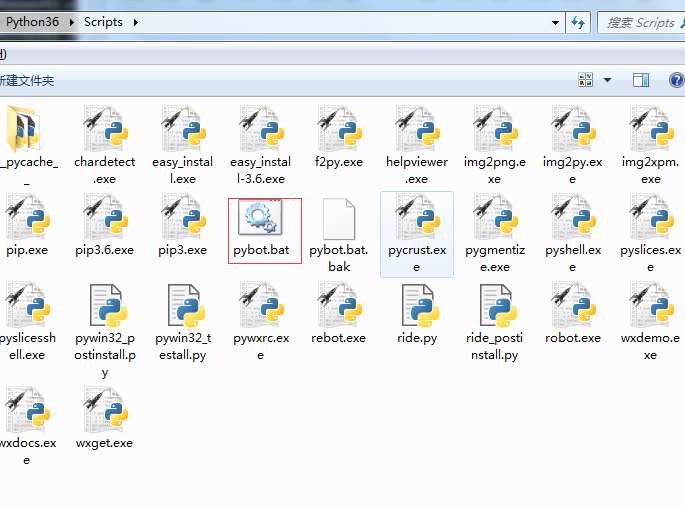
Task: Navigate to Python36 in the address bar
Action: [32, 22]
